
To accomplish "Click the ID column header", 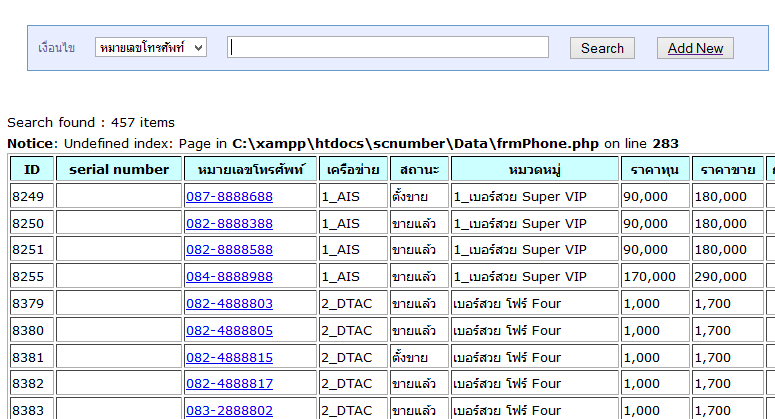I will click(32, 169).
